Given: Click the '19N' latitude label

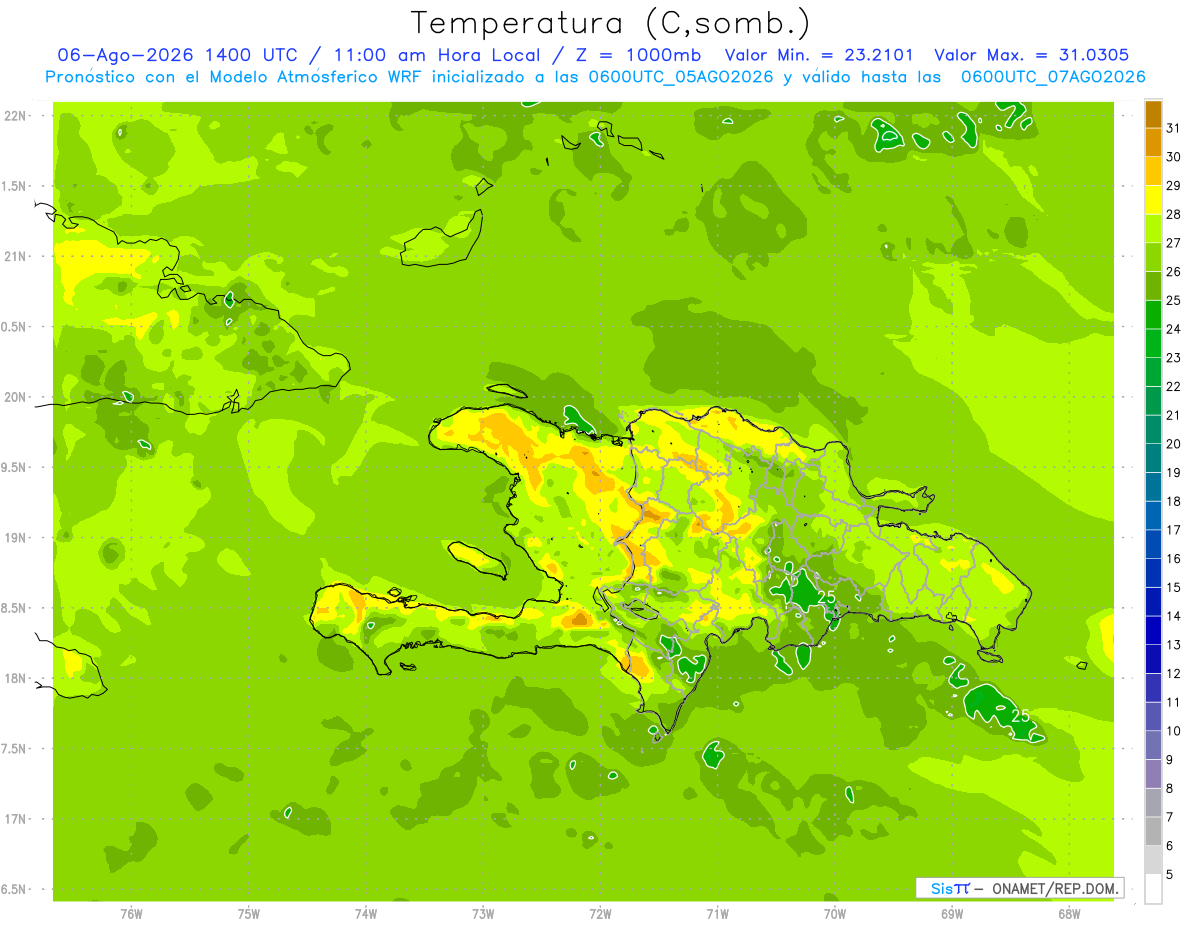Looking at the screenshot, I should 17,538.
